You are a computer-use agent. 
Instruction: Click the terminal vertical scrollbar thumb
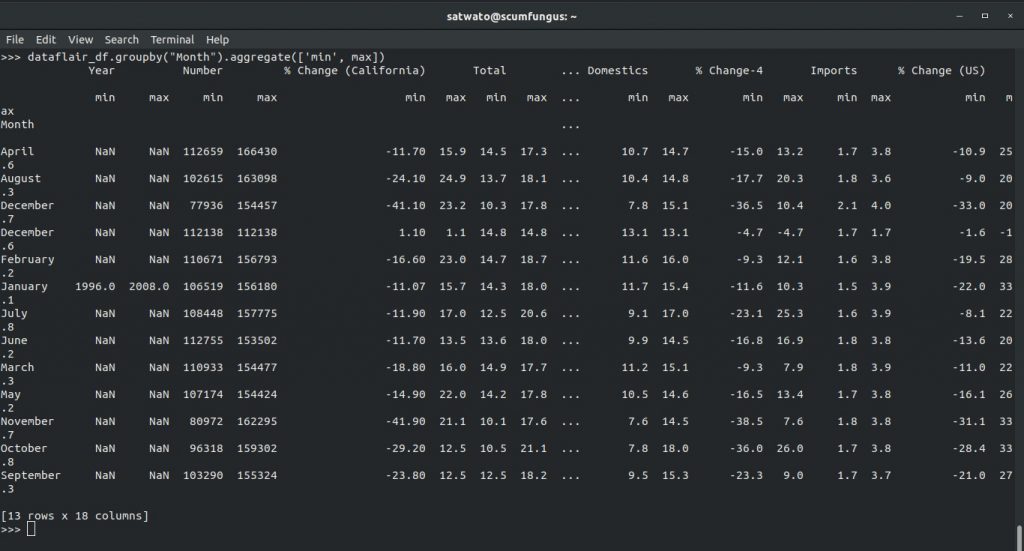pyautogui.click(x=1019, y=538)
